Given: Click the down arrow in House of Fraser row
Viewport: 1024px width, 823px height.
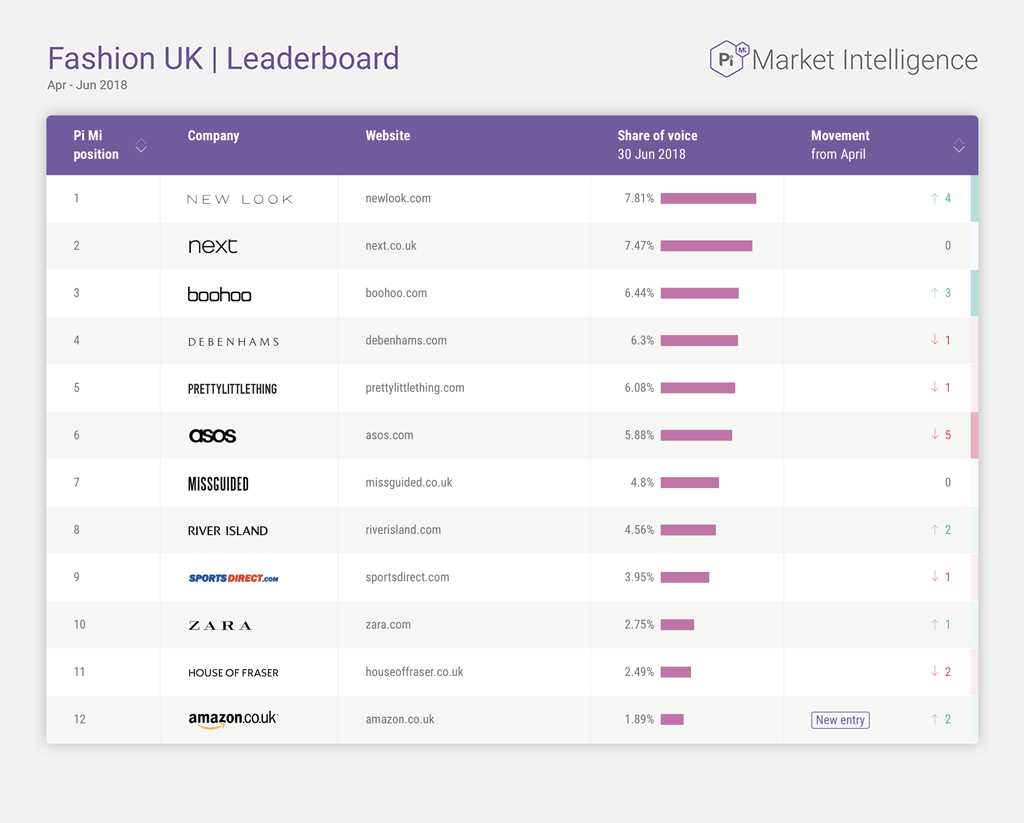Looking at the screenshot, I should pyautogui.click(x=935, y=671).
